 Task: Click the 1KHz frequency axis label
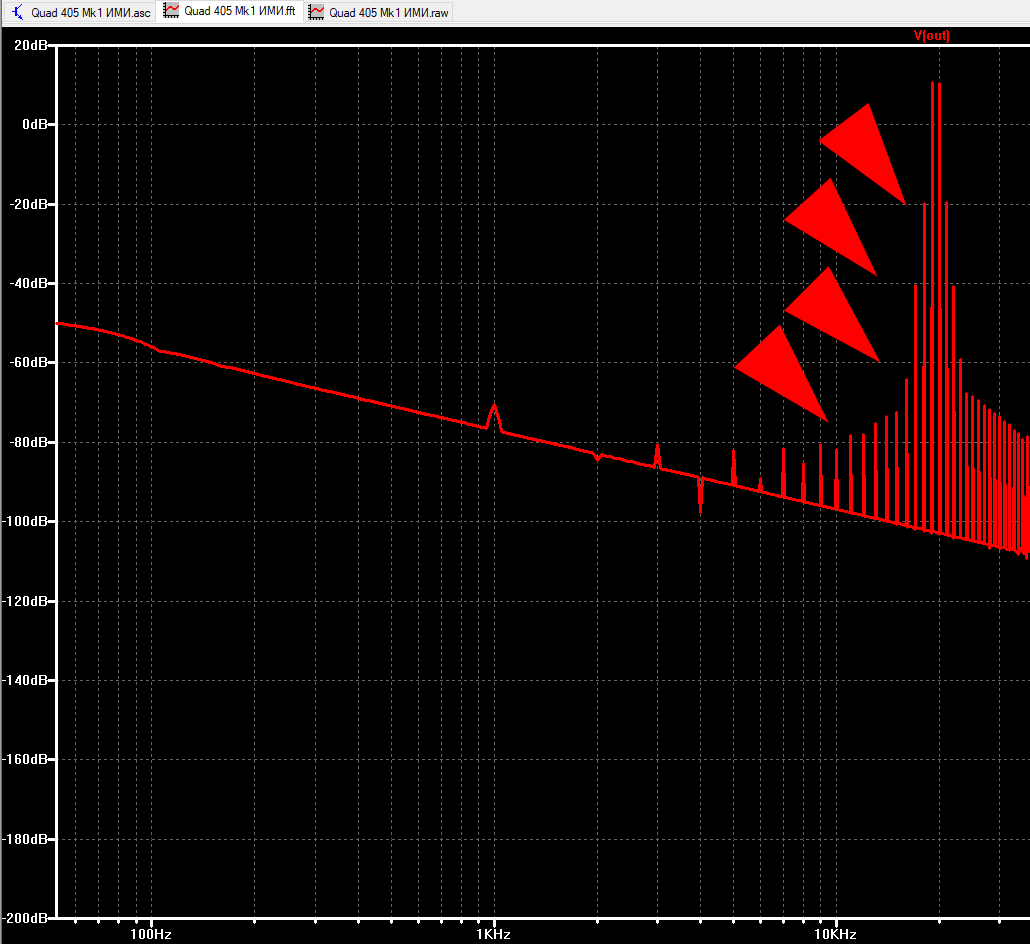point(493,934)
